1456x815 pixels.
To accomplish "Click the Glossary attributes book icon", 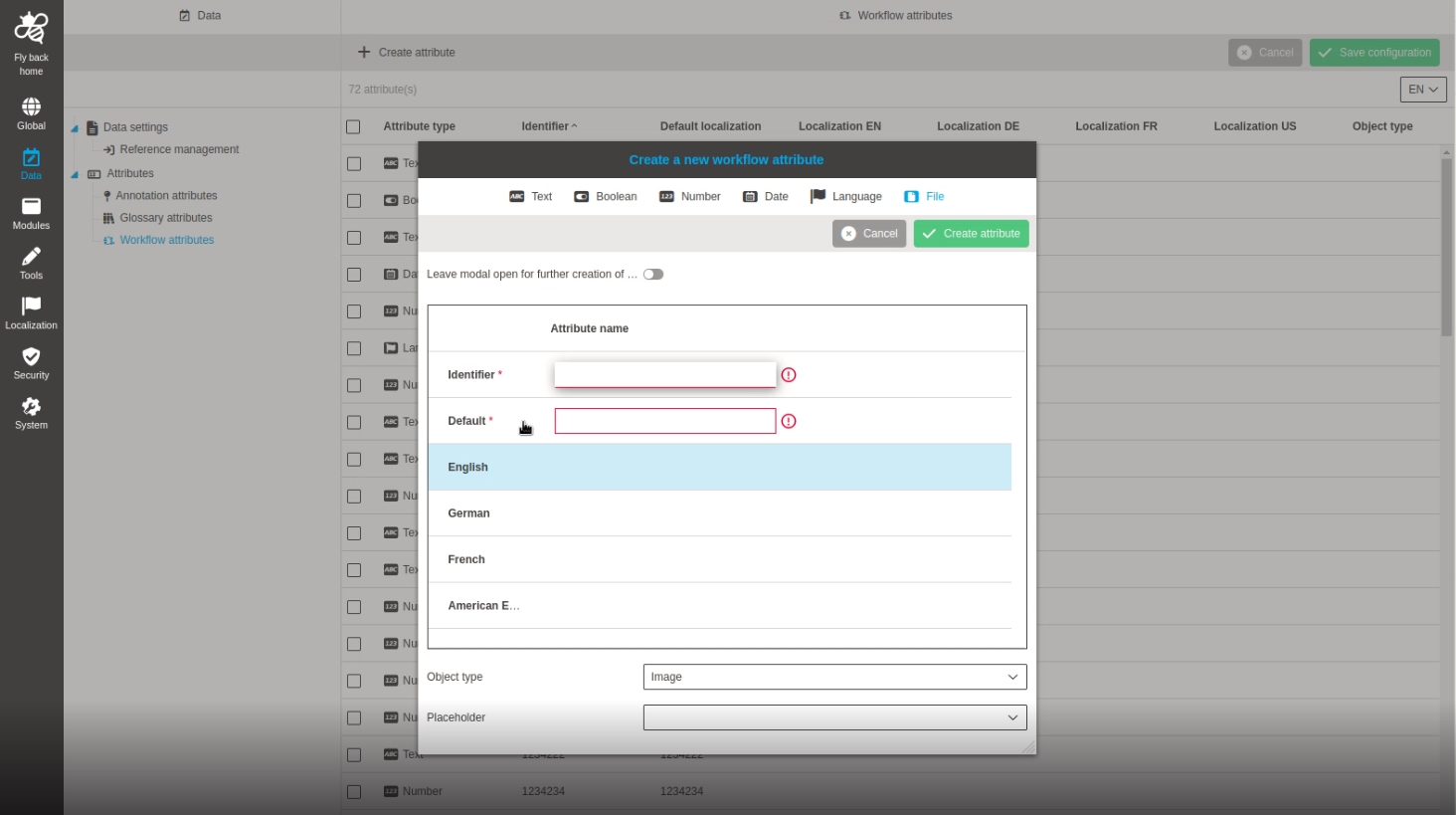I will (108, 218).
